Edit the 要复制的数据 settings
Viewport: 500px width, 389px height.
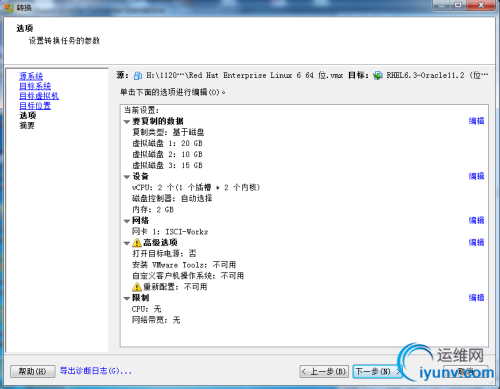[476, 121]
